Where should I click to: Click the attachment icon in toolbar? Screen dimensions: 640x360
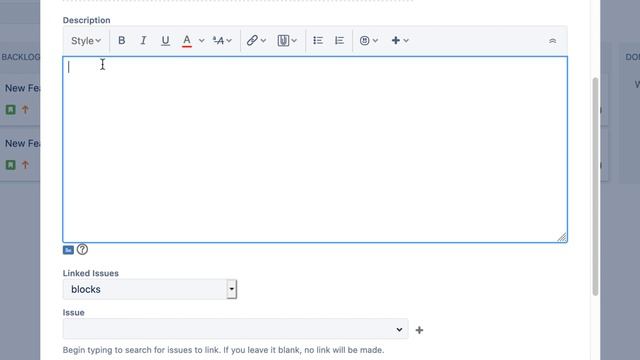[283, 40]
